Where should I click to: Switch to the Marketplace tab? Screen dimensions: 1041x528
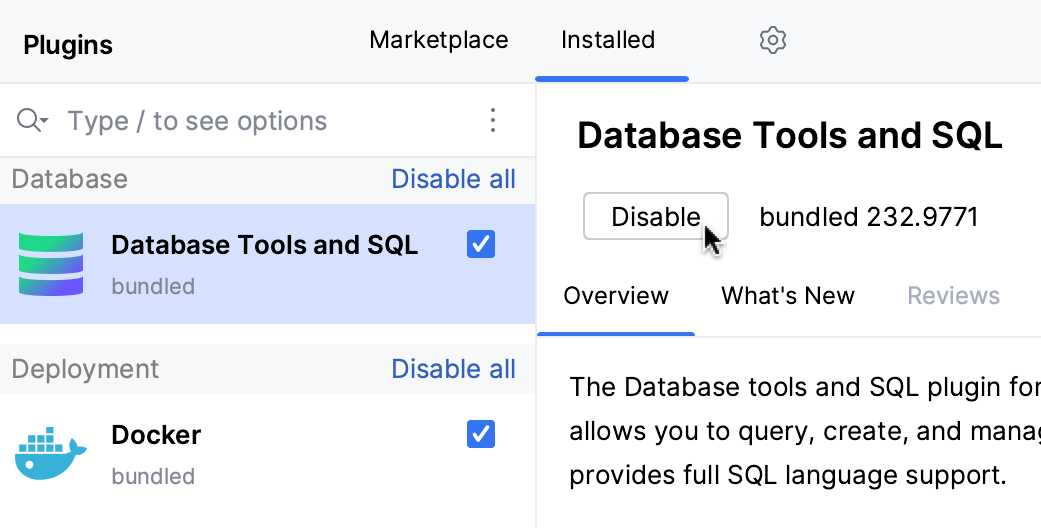pyautogui.click(x=438, y=40)
